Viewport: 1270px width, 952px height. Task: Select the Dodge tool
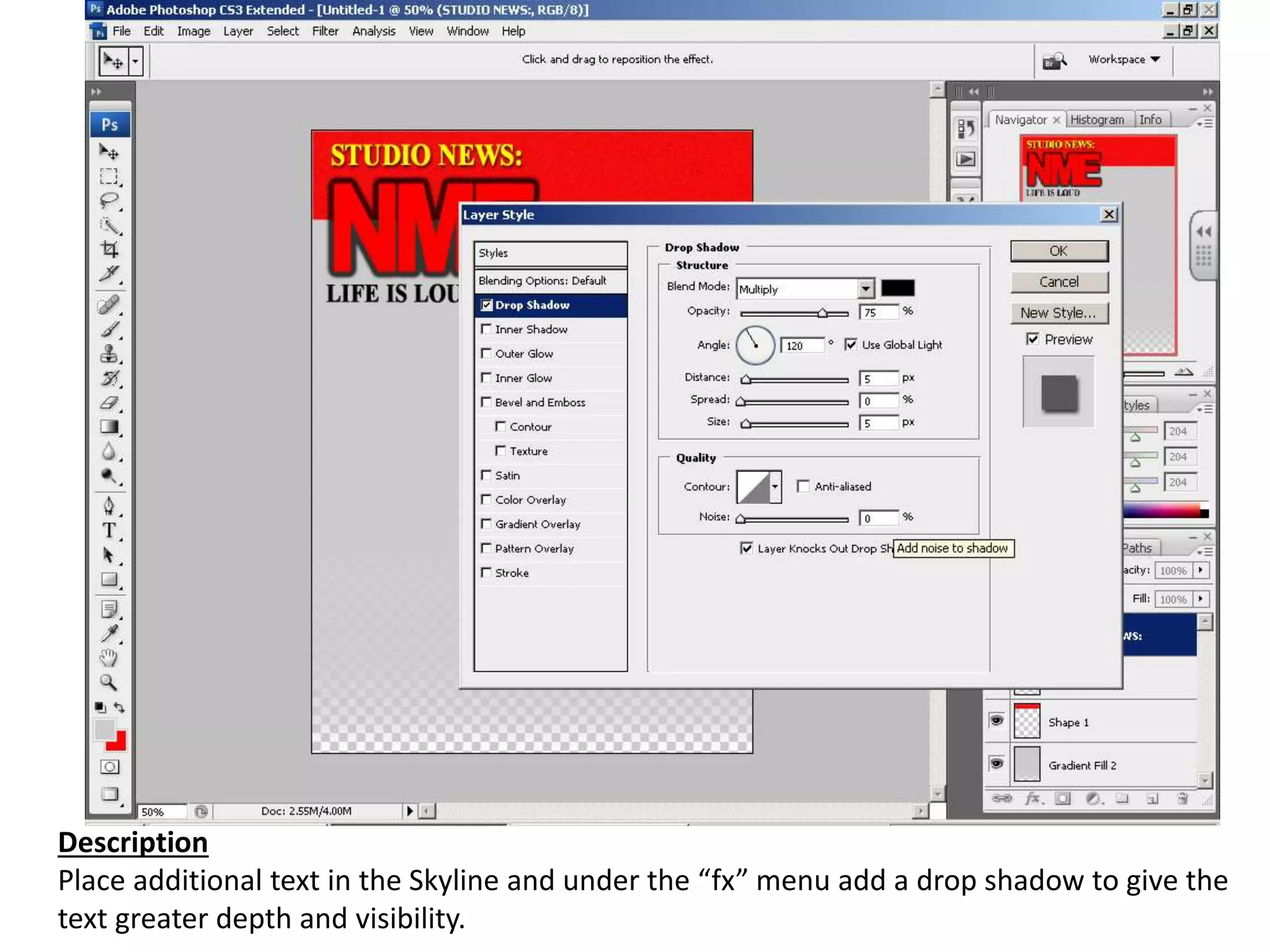point(109,476)
